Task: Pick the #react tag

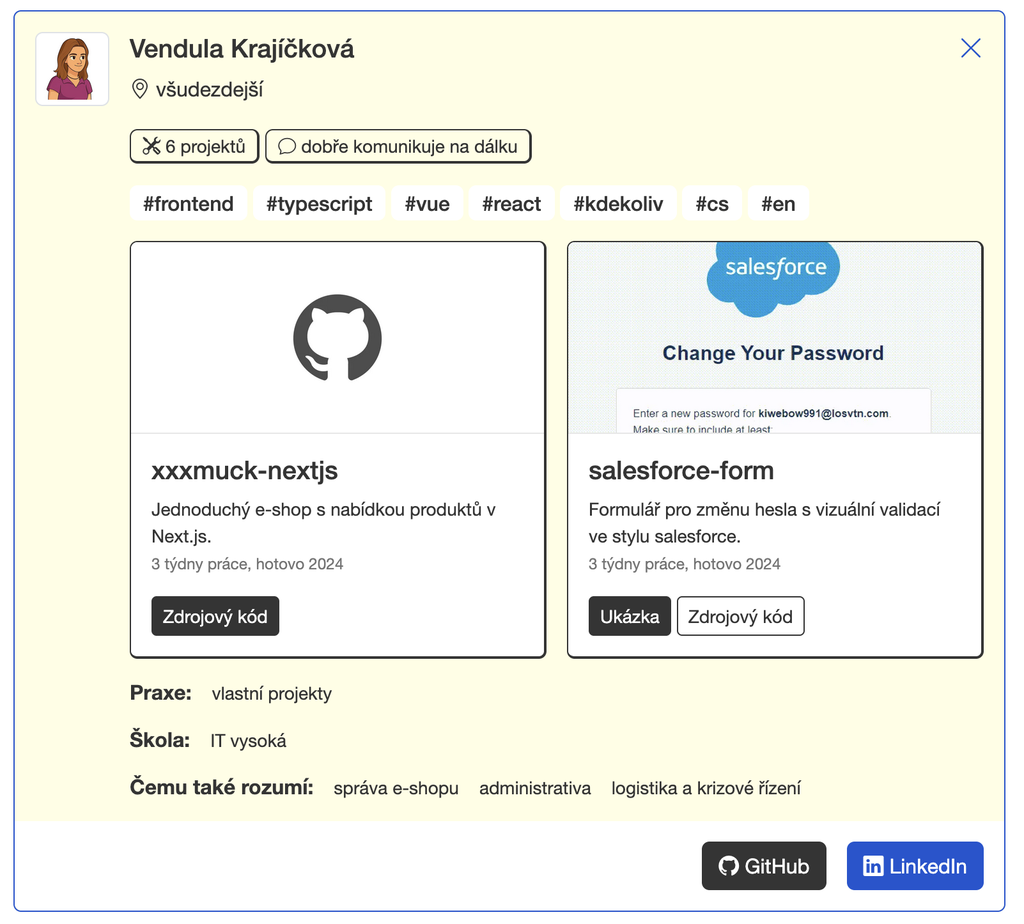Action: click(x=511, y=204)
